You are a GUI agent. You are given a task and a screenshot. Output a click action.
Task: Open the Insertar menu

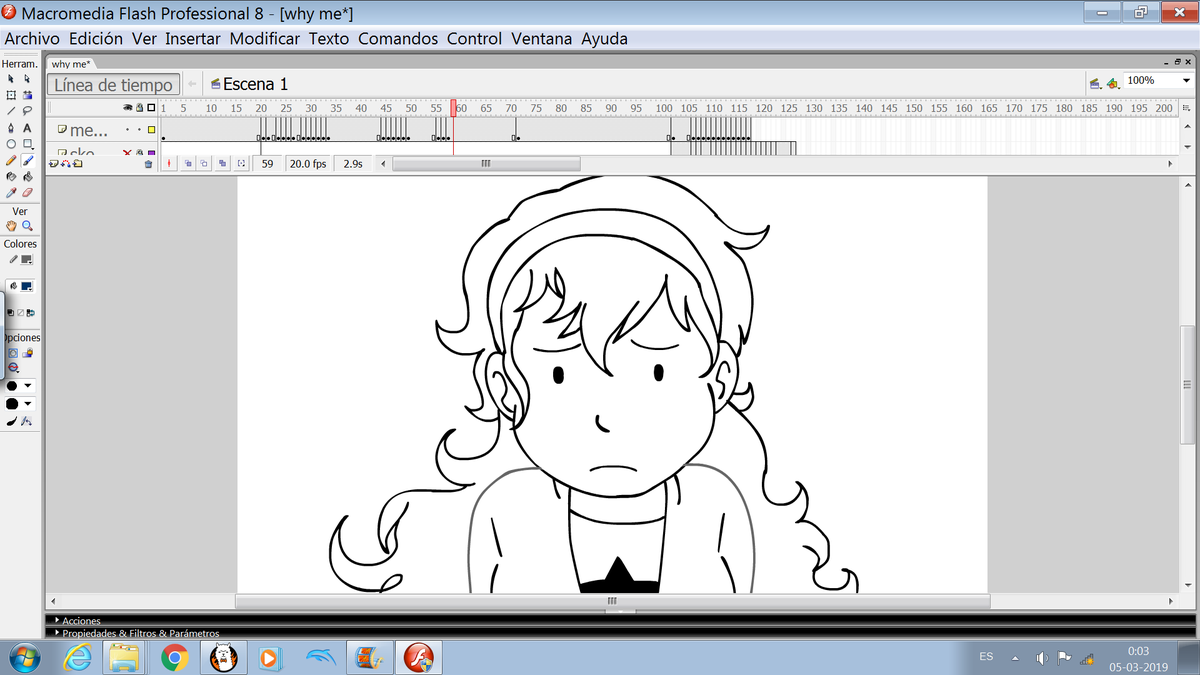click(x=193, y=39)
